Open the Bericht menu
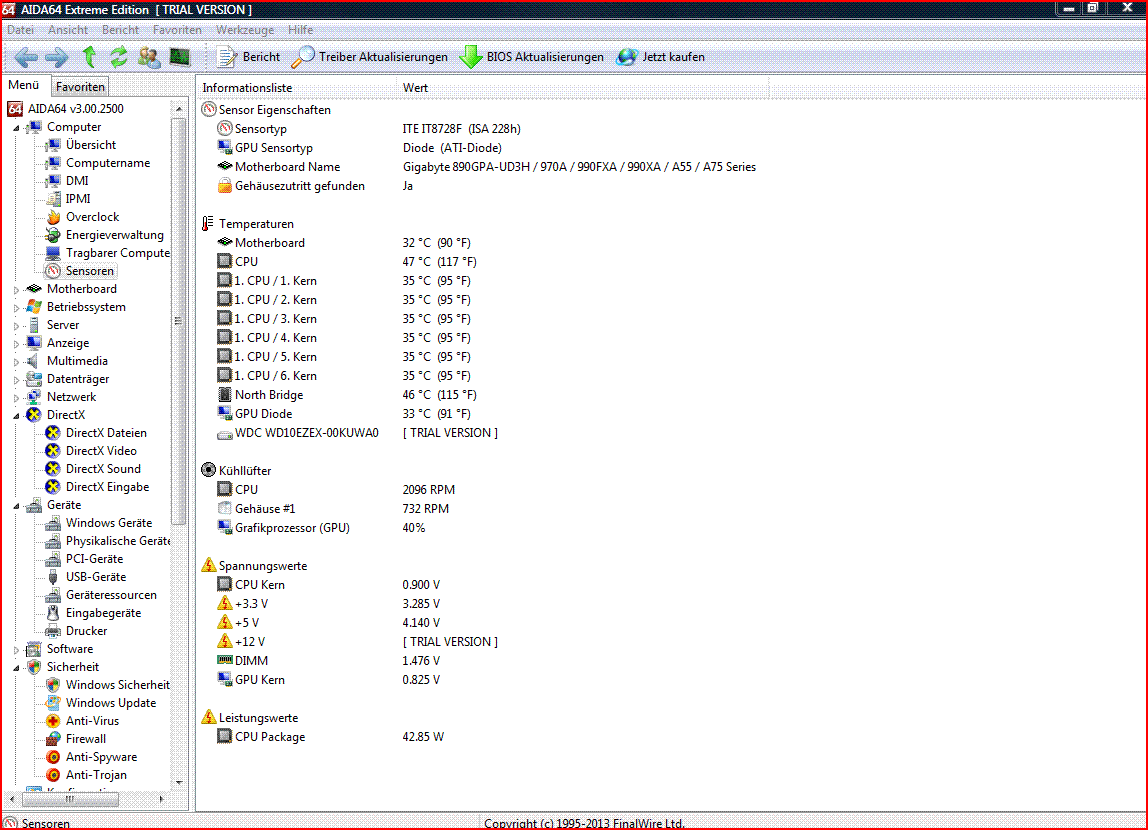This screenshot has height=830, width=1148. [x=120, y=30]
